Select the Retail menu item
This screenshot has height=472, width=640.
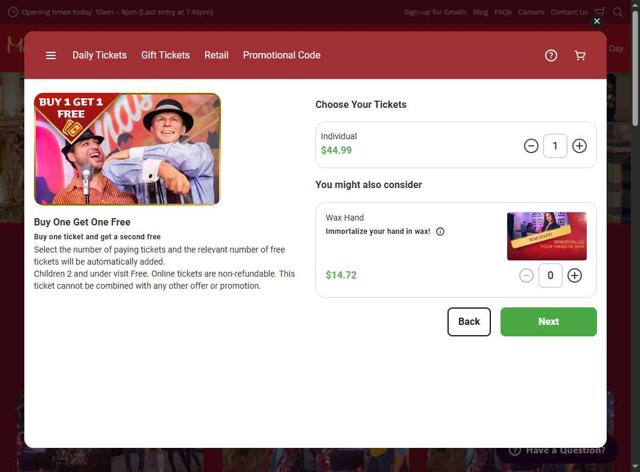216,55
